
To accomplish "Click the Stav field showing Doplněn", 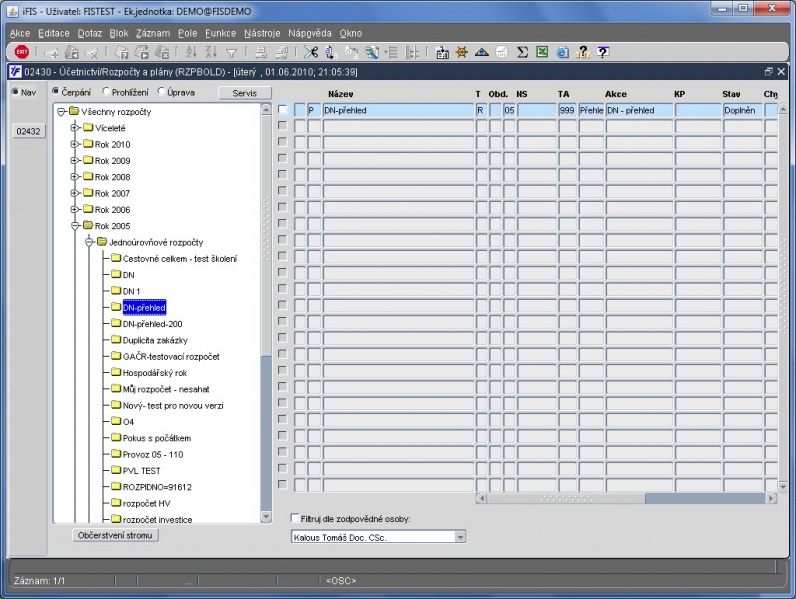I will tap(742, 110).
